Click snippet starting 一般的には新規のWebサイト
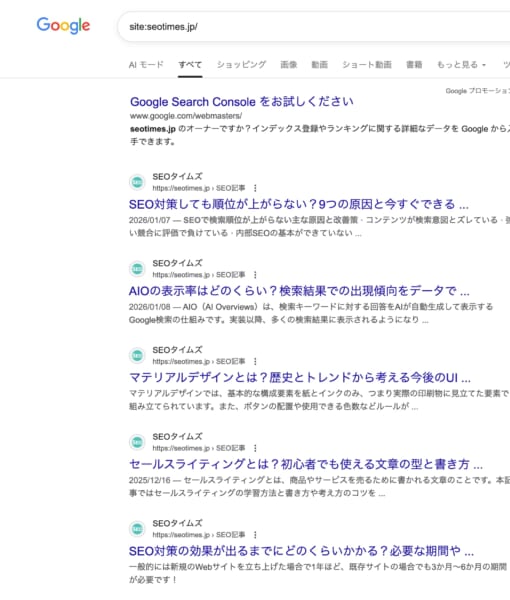This screenshot has width=510, height=600. click(x=318, y=573)
